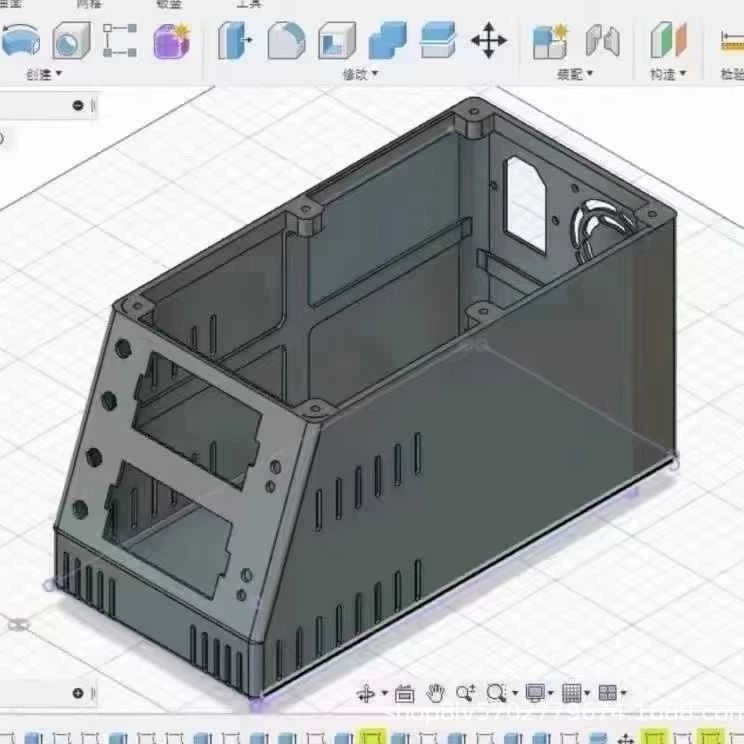The height and width of the screenshot is (744, 744).
Task: Open the Grid and Snaps dropdown
Action: point(574,693)
